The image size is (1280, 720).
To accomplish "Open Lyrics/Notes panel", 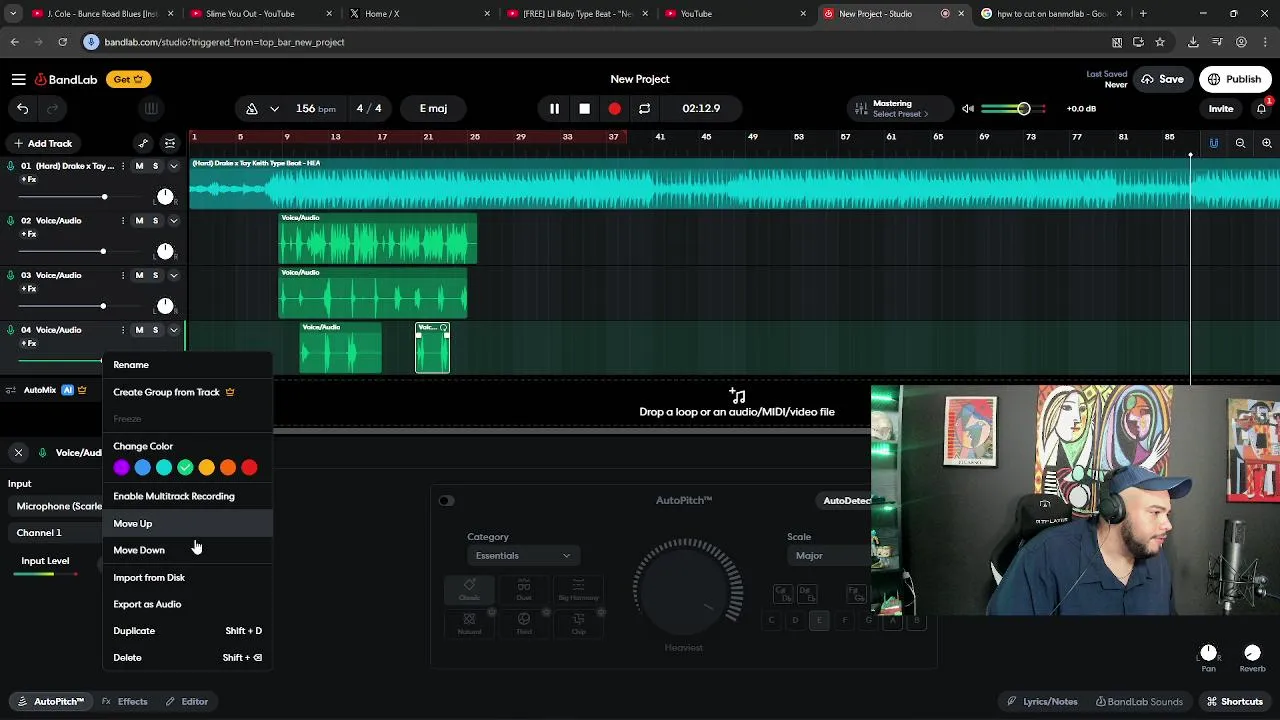I will [x=1042, y=701].
